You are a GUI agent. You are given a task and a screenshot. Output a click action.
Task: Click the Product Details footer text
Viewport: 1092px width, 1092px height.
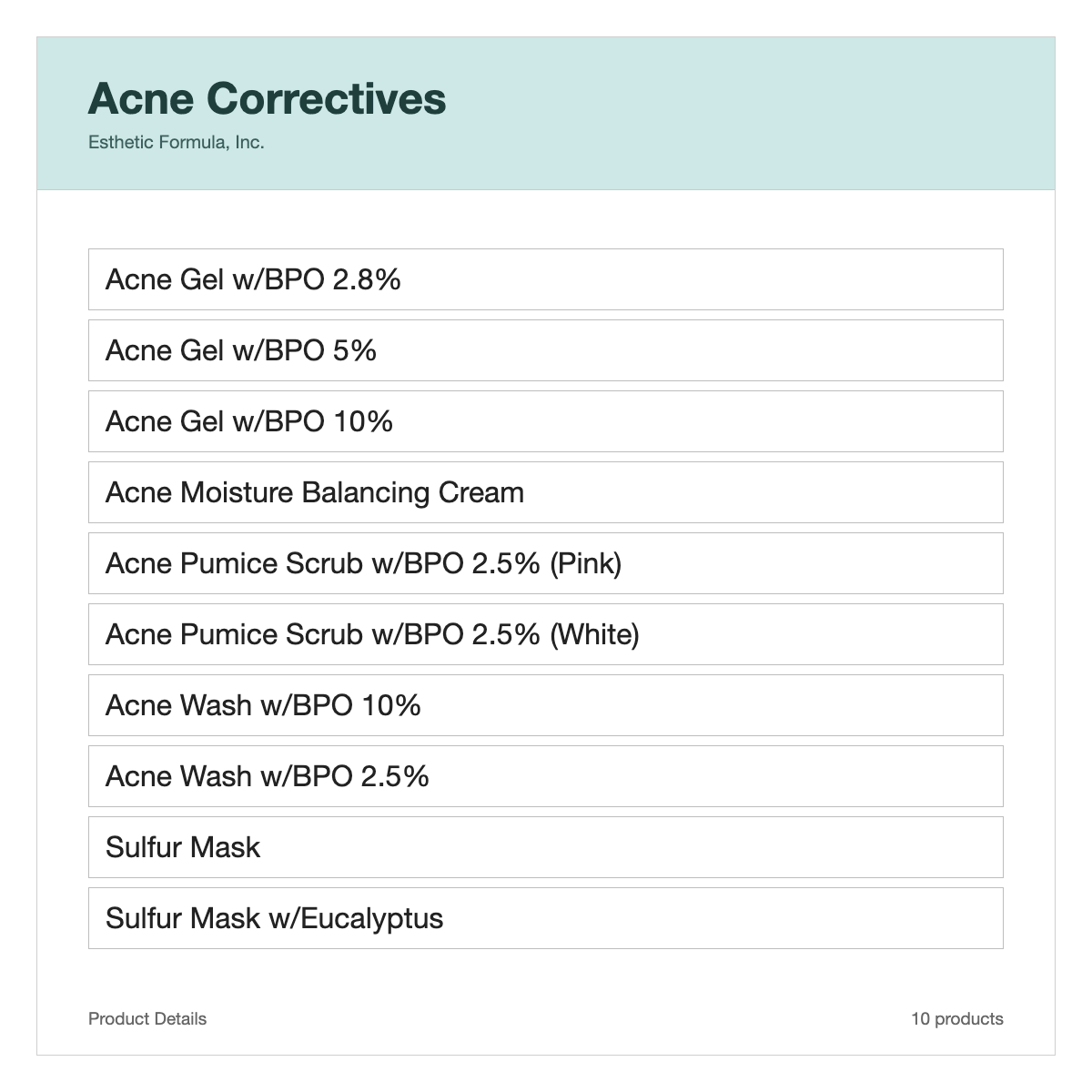click(x=147, y=1019)
